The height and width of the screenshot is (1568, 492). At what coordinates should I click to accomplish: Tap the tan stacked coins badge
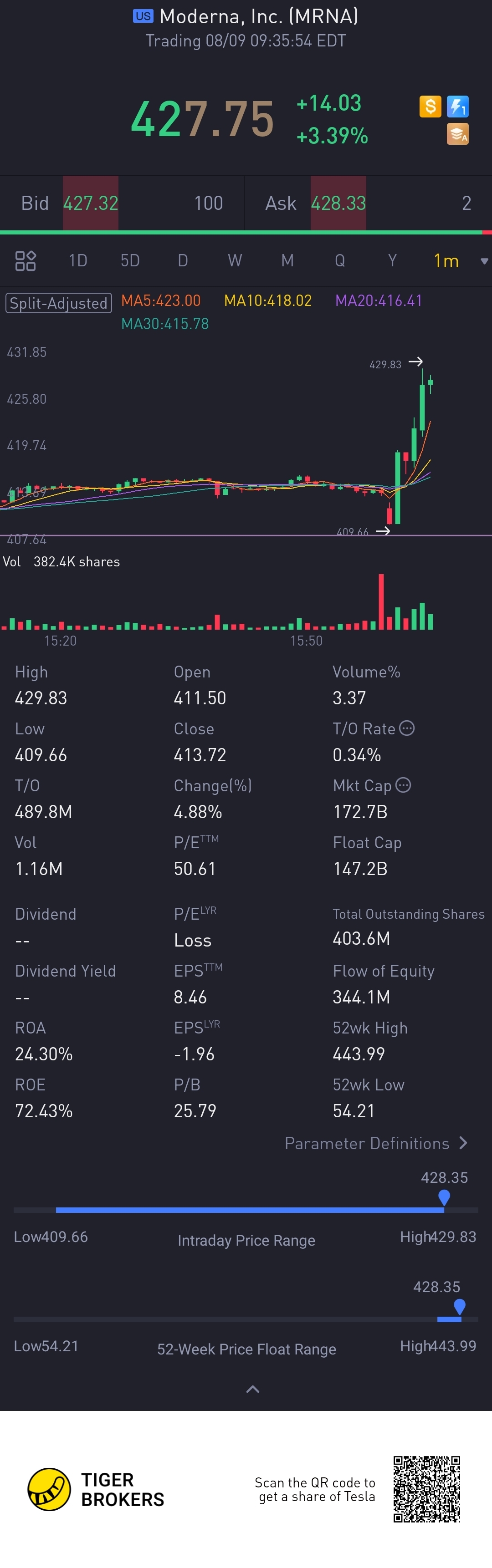pyautogui.click(x=457, y=134)
